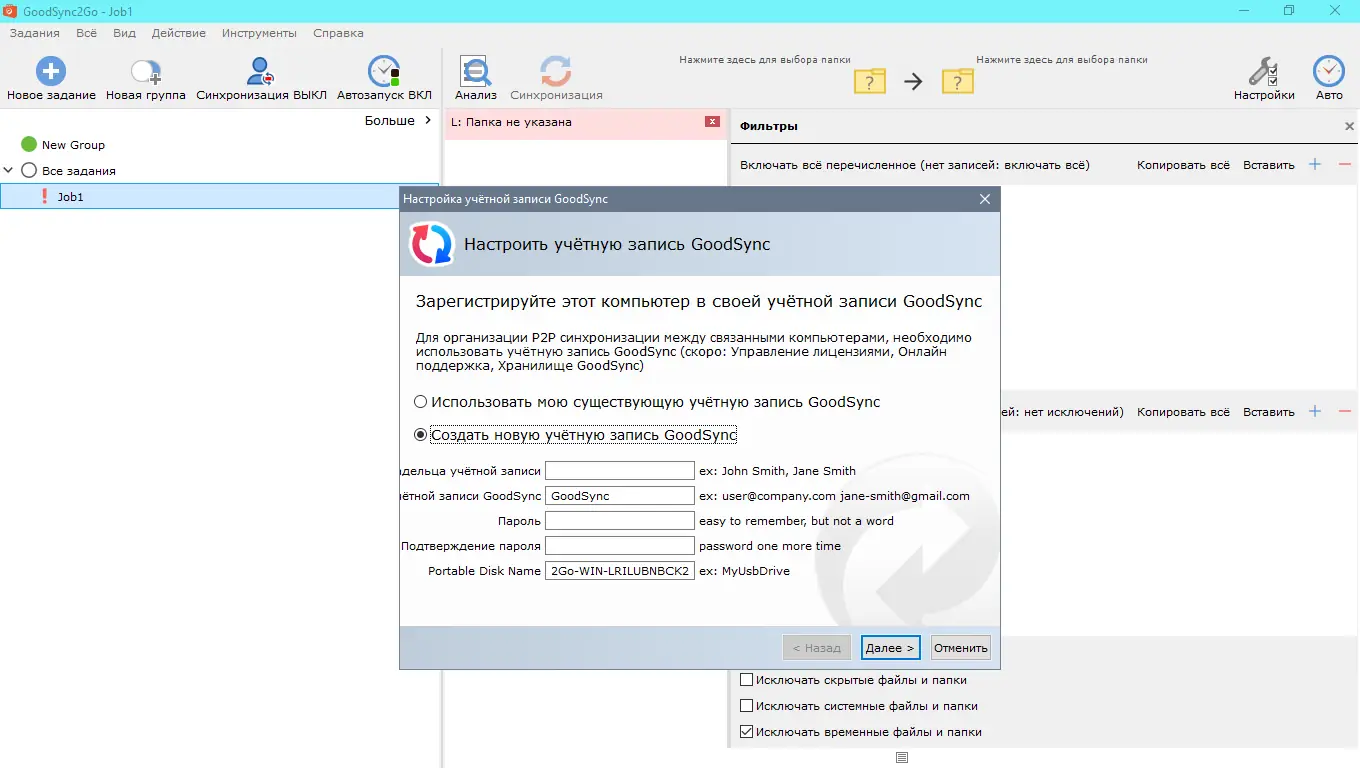Create a new job with Новое задание
This screenshot has height=768, width=1360.
click(51, 72)
